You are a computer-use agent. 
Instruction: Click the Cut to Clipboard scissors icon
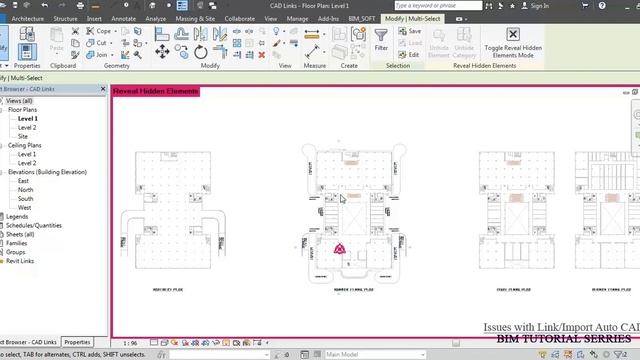click(x=75, y=31)
